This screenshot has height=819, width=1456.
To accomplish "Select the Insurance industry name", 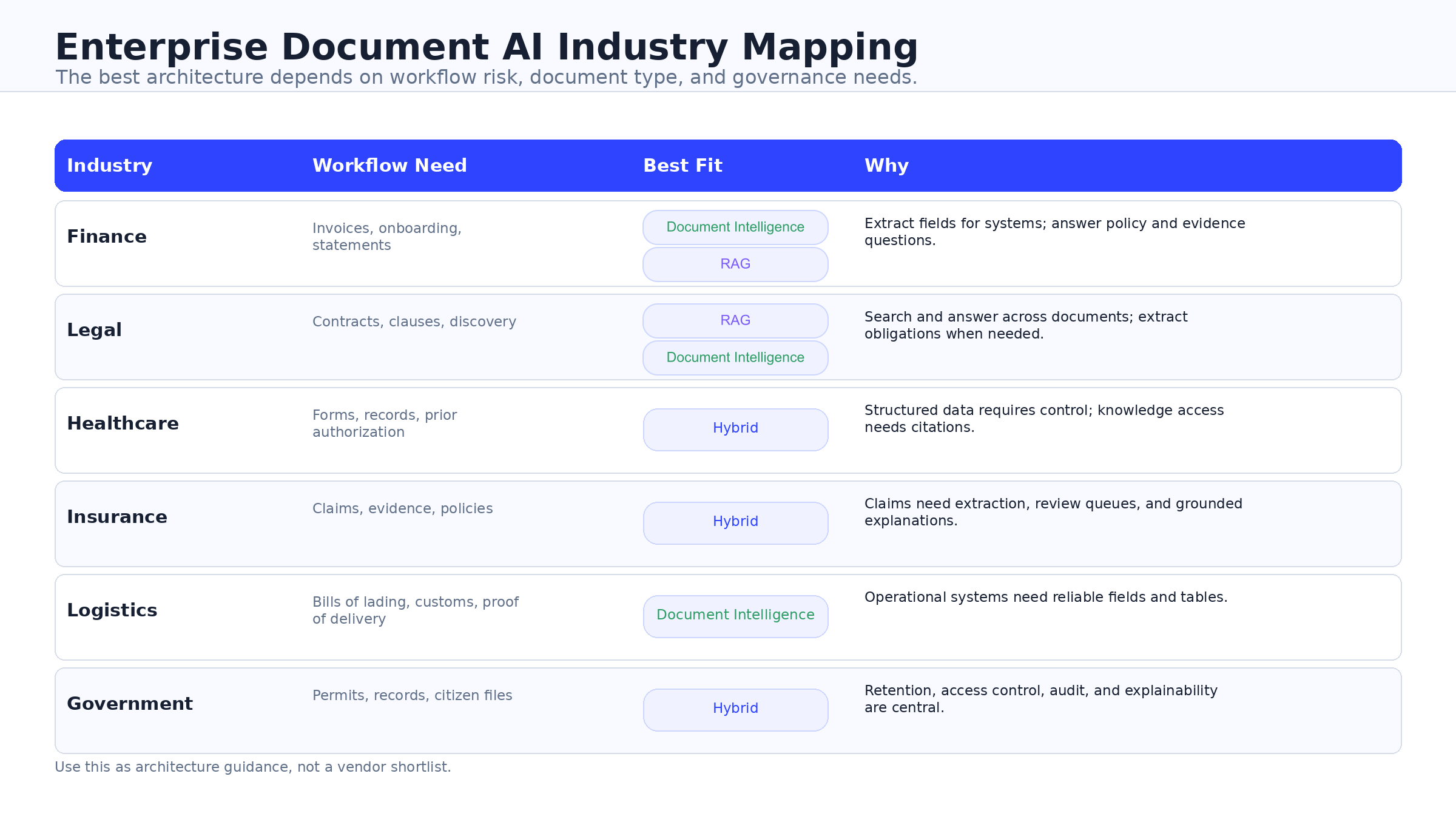I will pos(117,517).
